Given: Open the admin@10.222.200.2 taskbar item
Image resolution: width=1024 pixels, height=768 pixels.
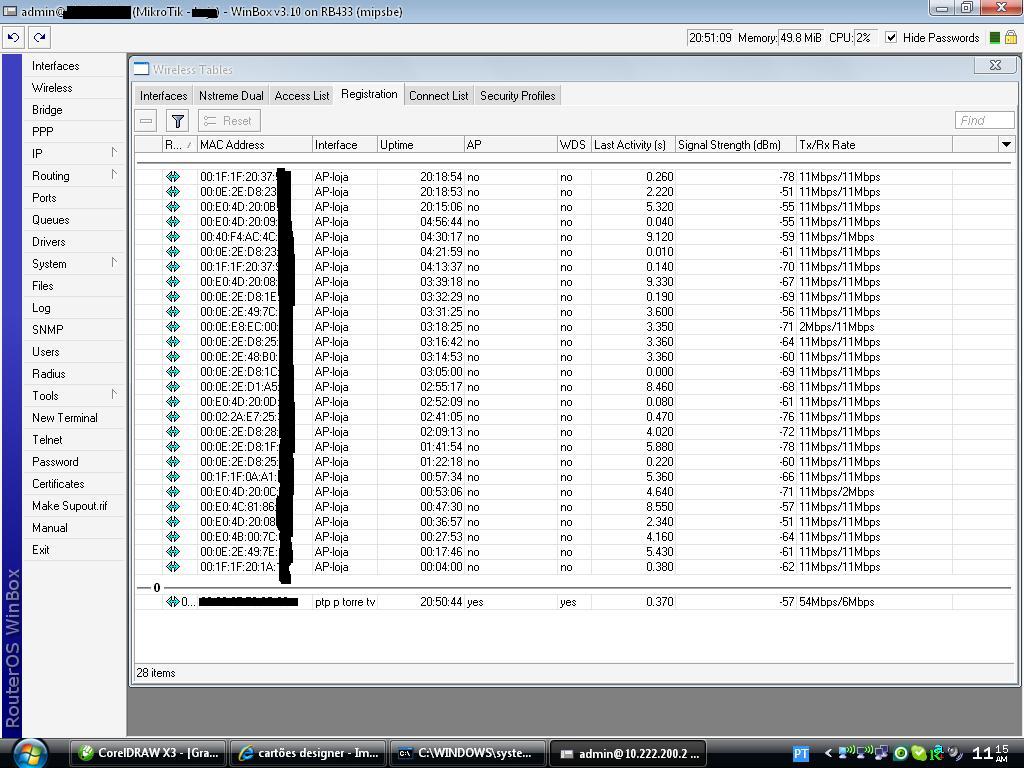Looking at the screenshot, I should (628, 753).
